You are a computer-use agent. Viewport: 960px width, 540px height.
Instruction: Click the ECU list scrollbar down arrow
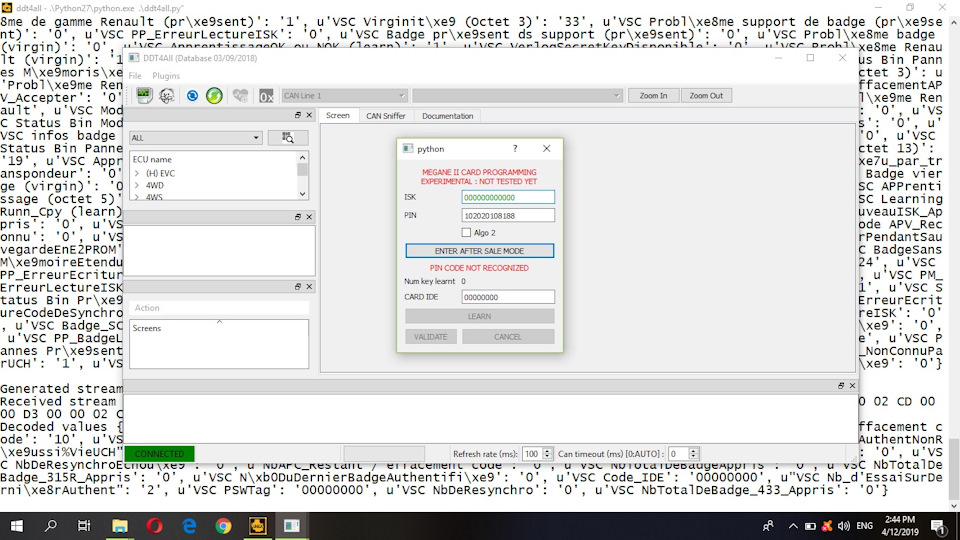click(x=302, y=194)
